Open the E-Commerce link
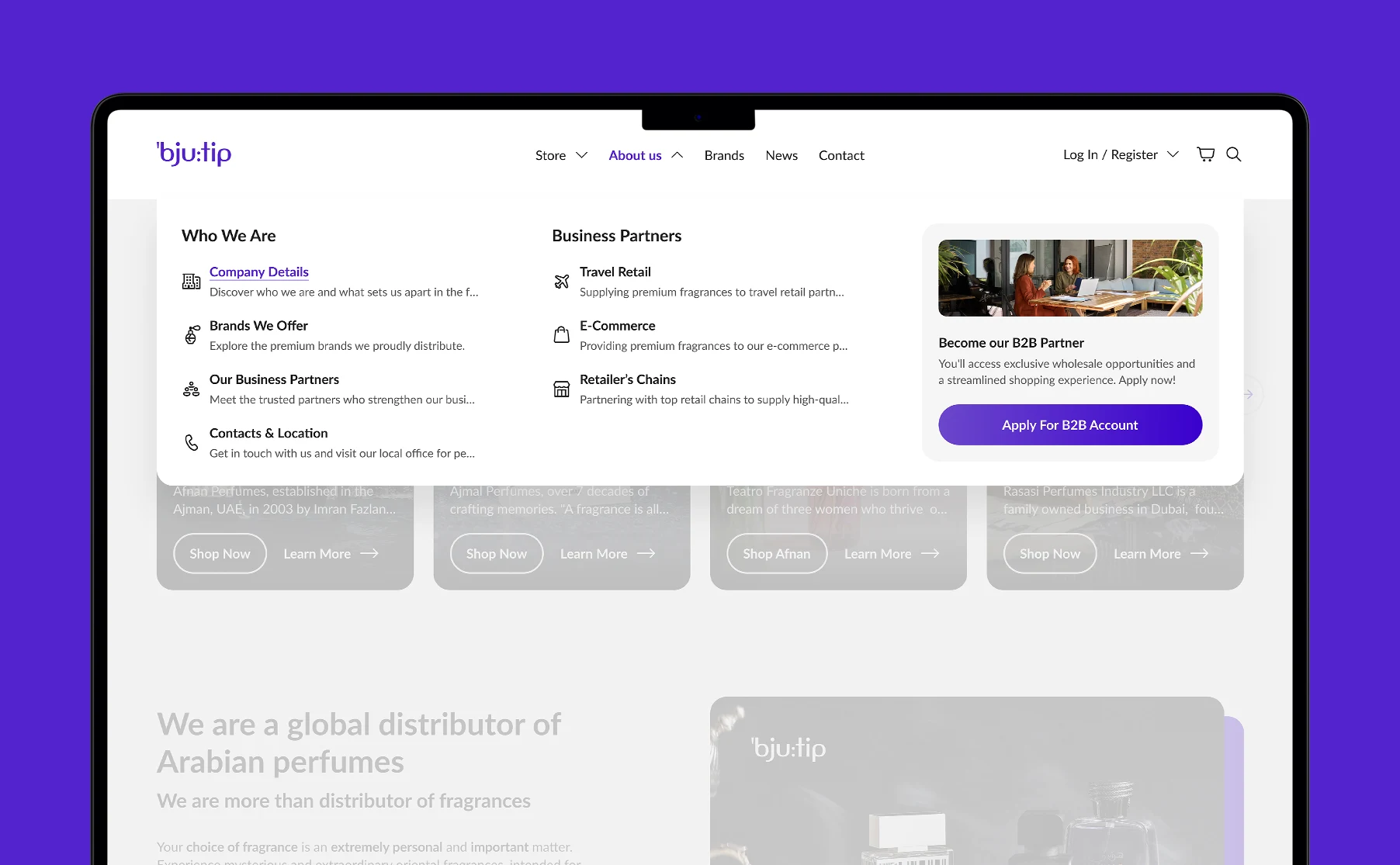This screenshot has height=865, width=1400. (x=618, y=326)
